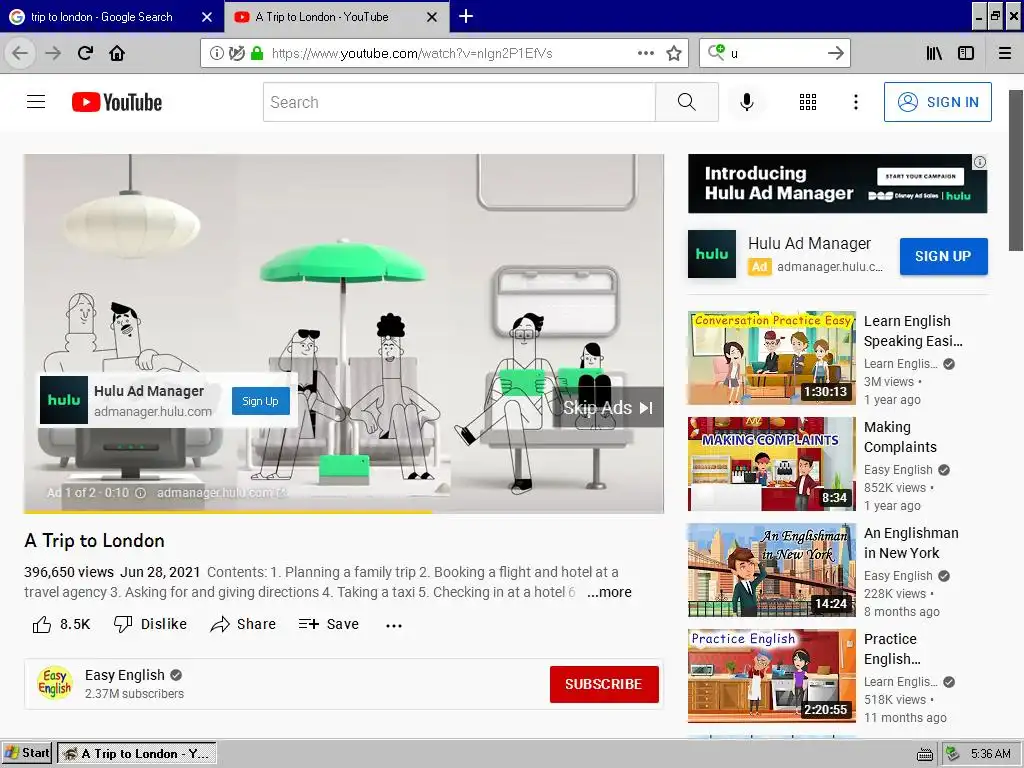Save the video to a playlist
Image resolution: width=1024 pixels, height=768 pixels.
pos(328,624)
